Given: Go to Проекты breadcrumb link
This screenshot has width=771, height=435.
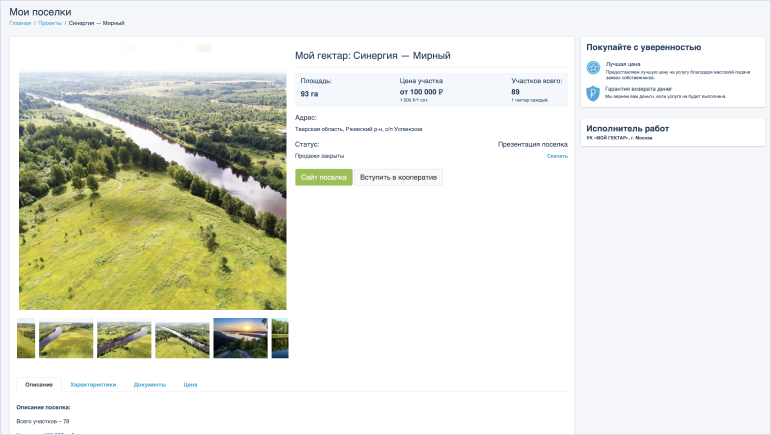Looking at the screenshot, I should pyautogui.click(x=50, y=23).
